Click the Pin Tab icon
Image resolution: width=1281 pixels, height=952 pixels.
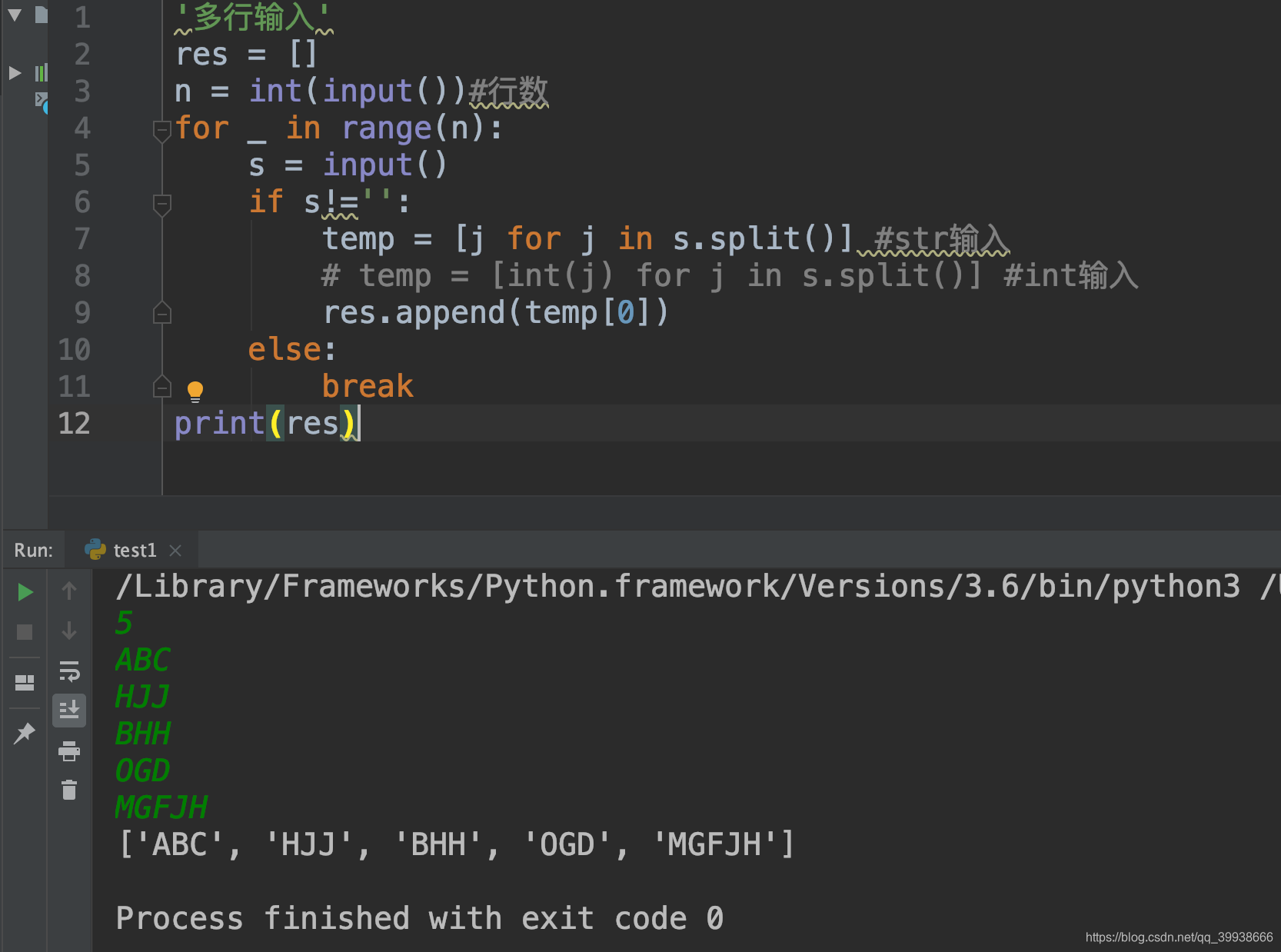coord(25,733)
